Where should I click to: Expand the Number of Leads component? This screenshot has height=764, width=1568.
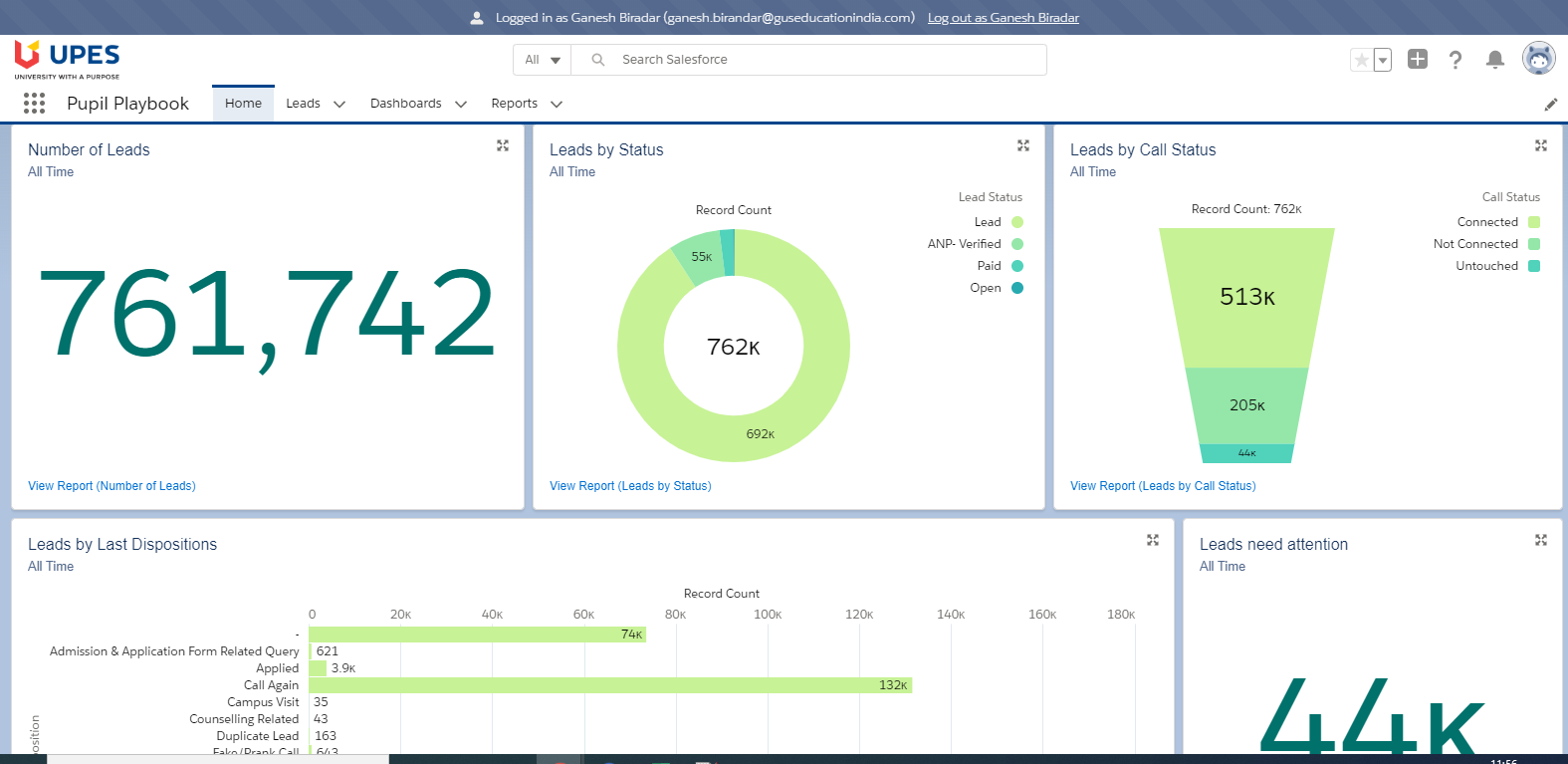tap(503, 145)
